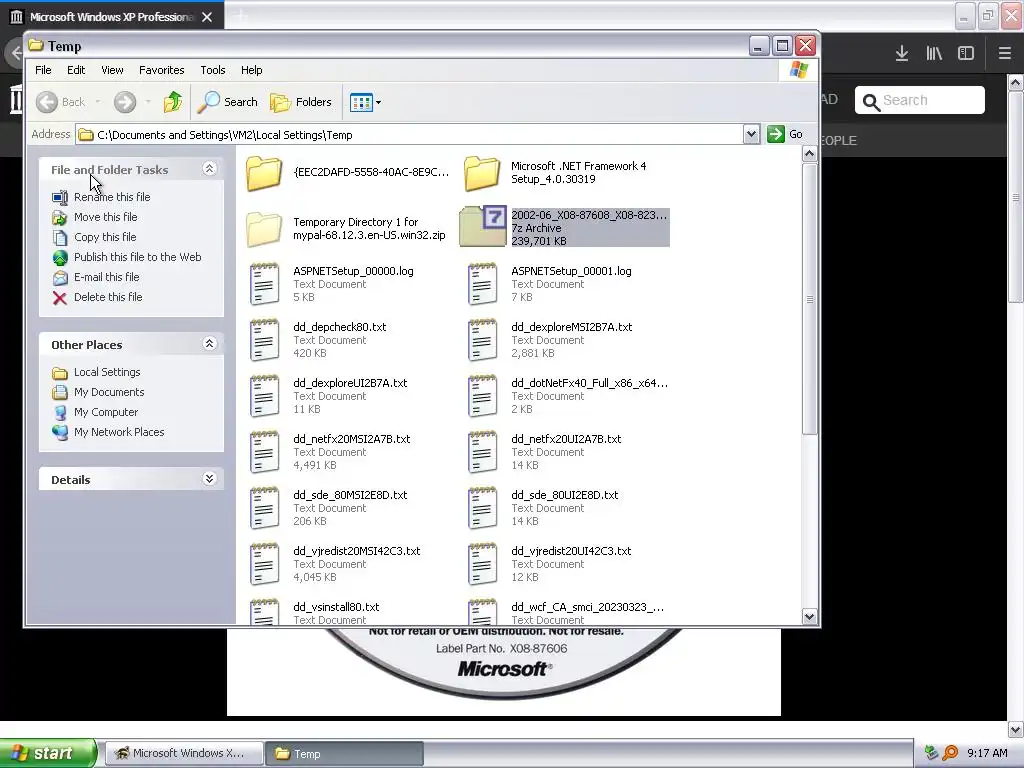Click the file list scroll up arrow
Viewport: 1024px width, 768px height.
(x=810, y=154)
